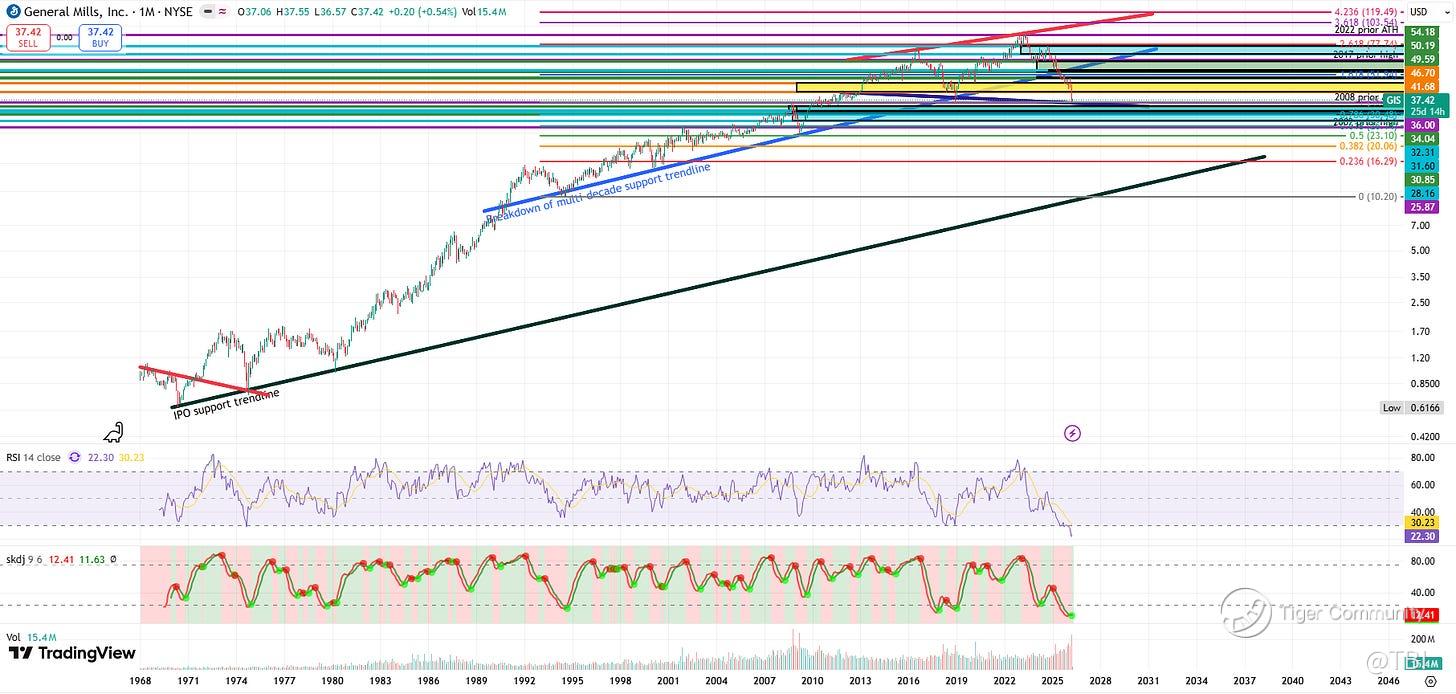Select the 0.5 (23.10) Fibonacci level label

pyautogui.click(x=1372, y=135)
